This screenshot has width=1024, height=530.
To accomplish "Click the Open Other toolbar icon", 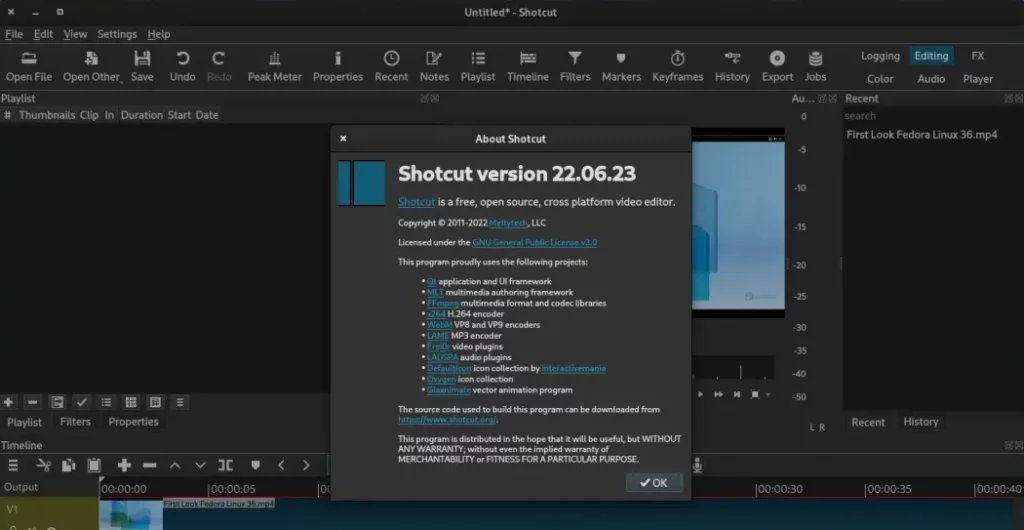I will 91,67.
